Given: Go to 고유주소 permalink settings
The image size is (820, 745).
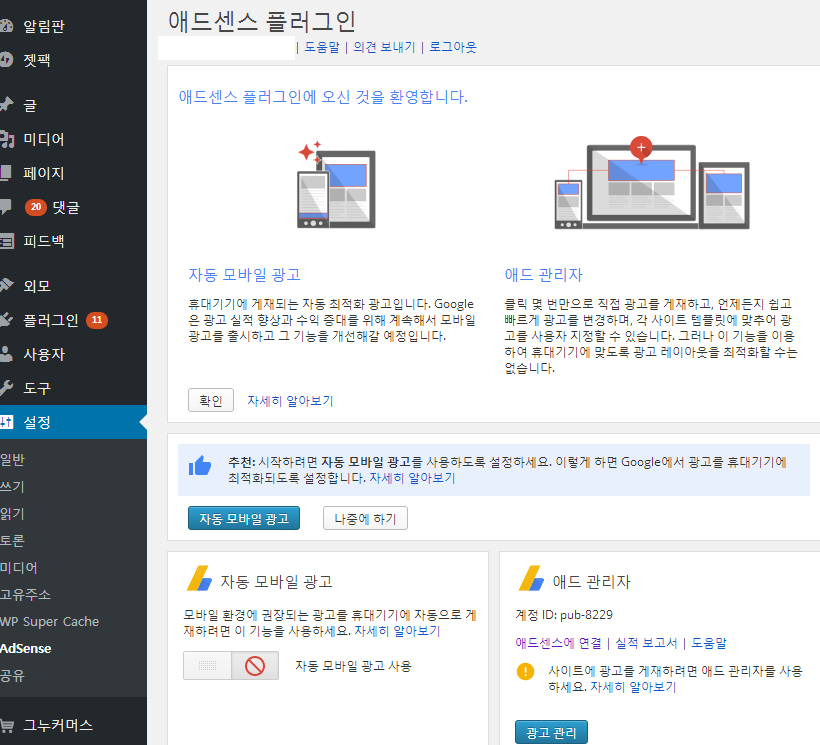Looking at the screenshot, I should (26, 594).
